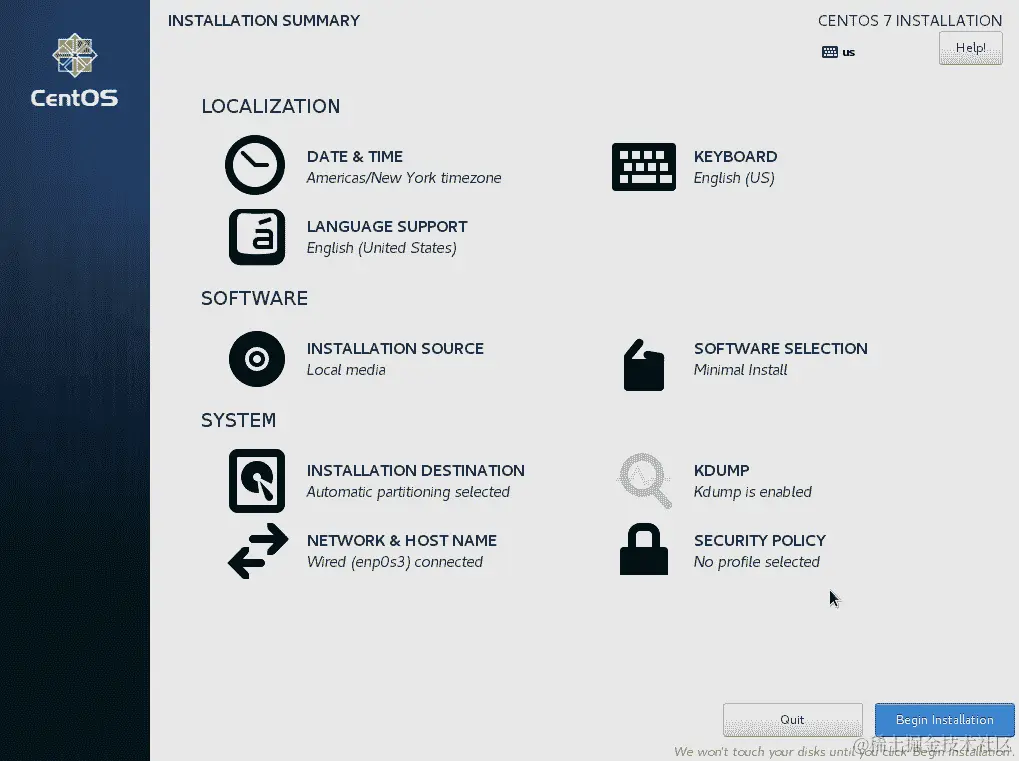Click the Security Policy padlock icon
1019x761 pixels.
point(643,549)
